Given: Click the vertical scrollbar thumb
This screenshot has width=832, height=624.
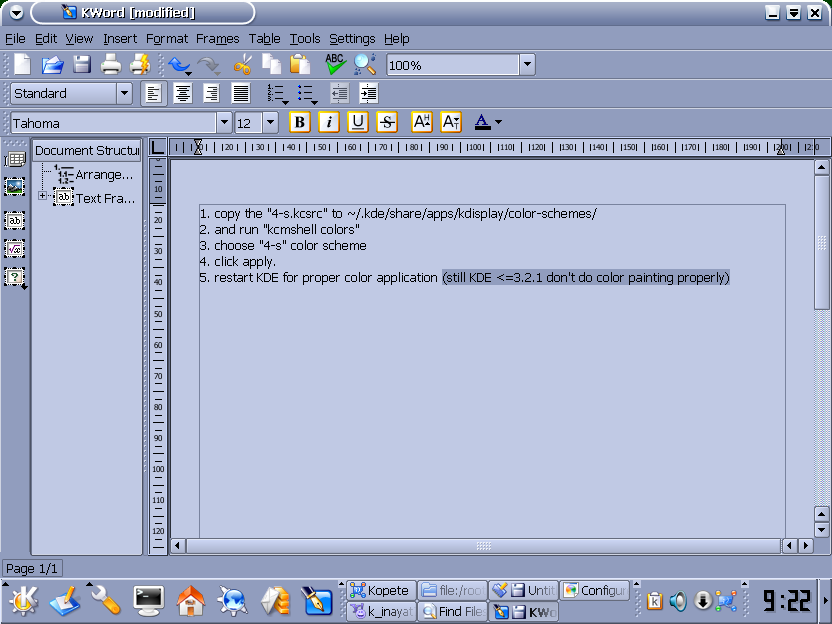Looking at the screenshot, I should [821, 242].
